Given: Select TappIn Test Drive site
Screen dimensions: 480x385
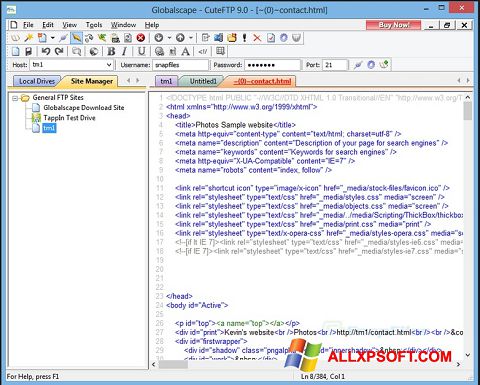Looking at the screenshot, I should click(69, 118).
